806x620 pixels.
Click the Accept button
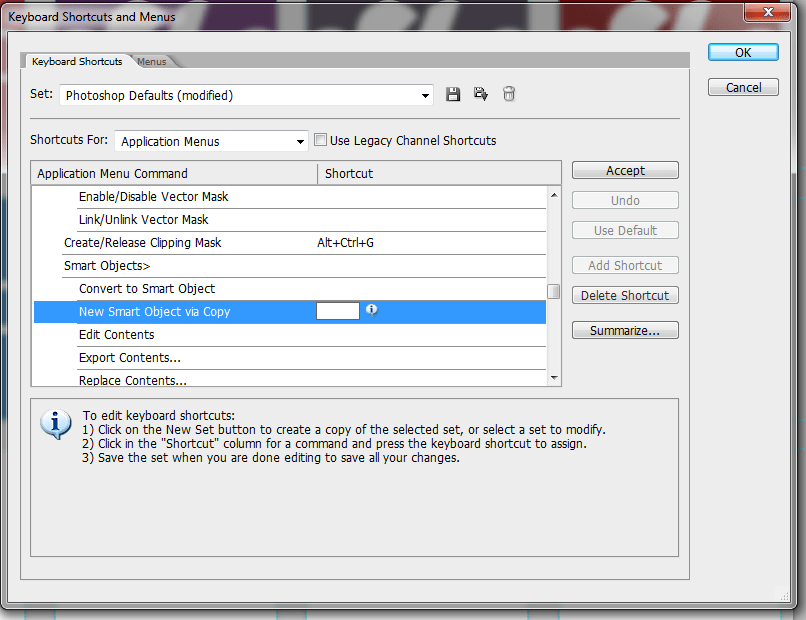[x=624, y=170]
